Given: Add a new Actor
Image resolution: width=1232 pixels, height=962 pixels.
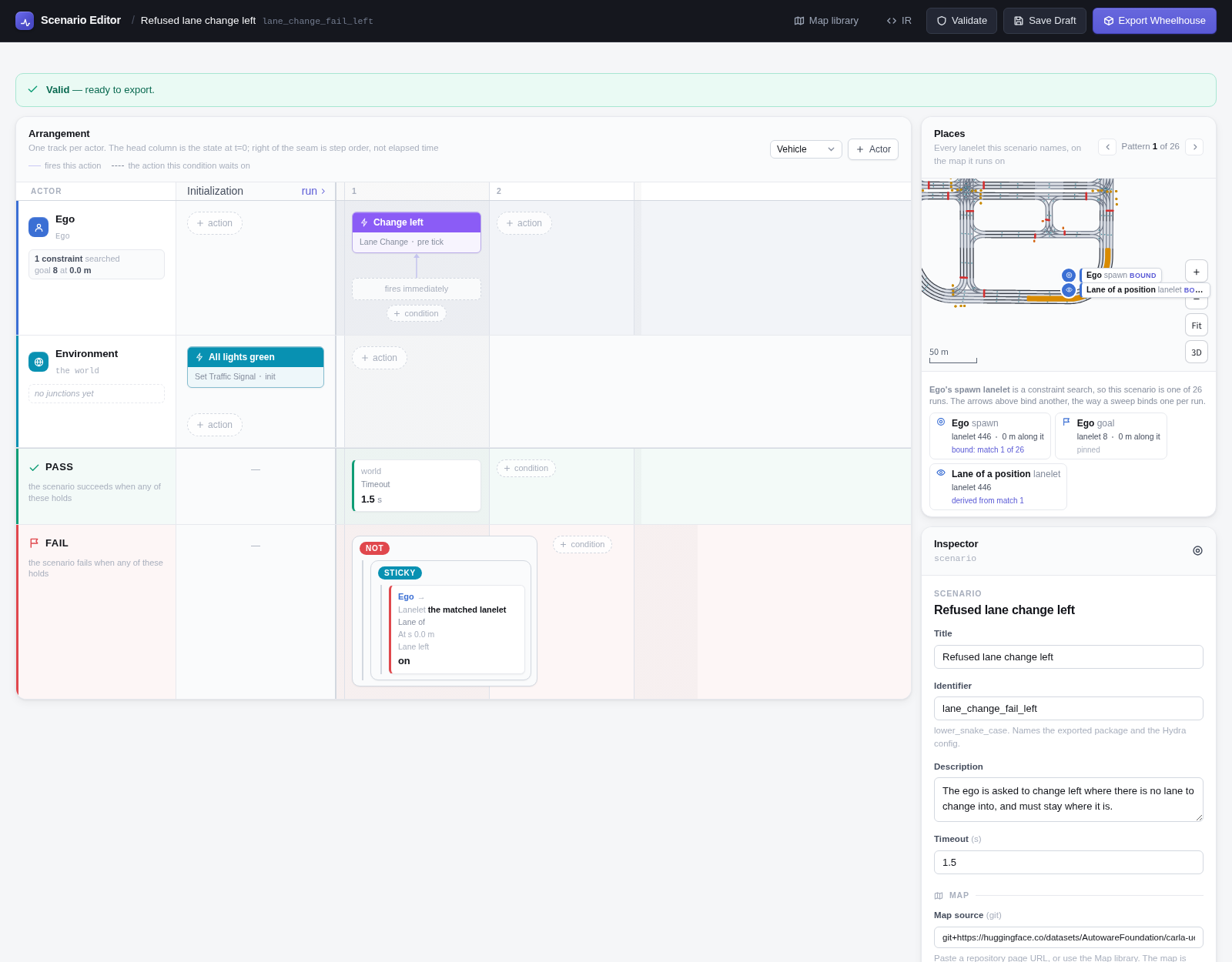Looking at the screenshot, I should coord(873,149).
